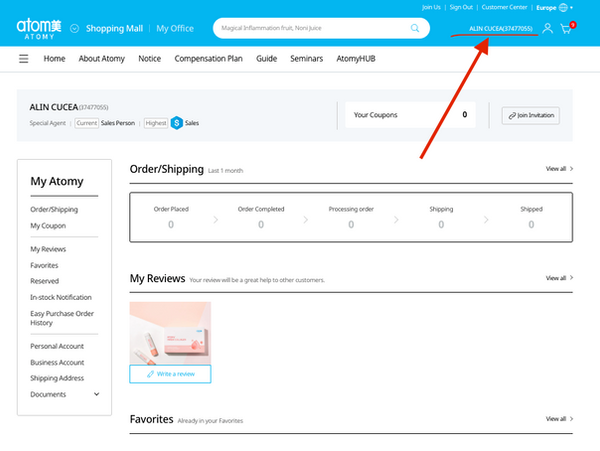Click the globe icon next to Europe
Image resolution: width=600 pixels, height=451 pixels.
click(563, 7)
